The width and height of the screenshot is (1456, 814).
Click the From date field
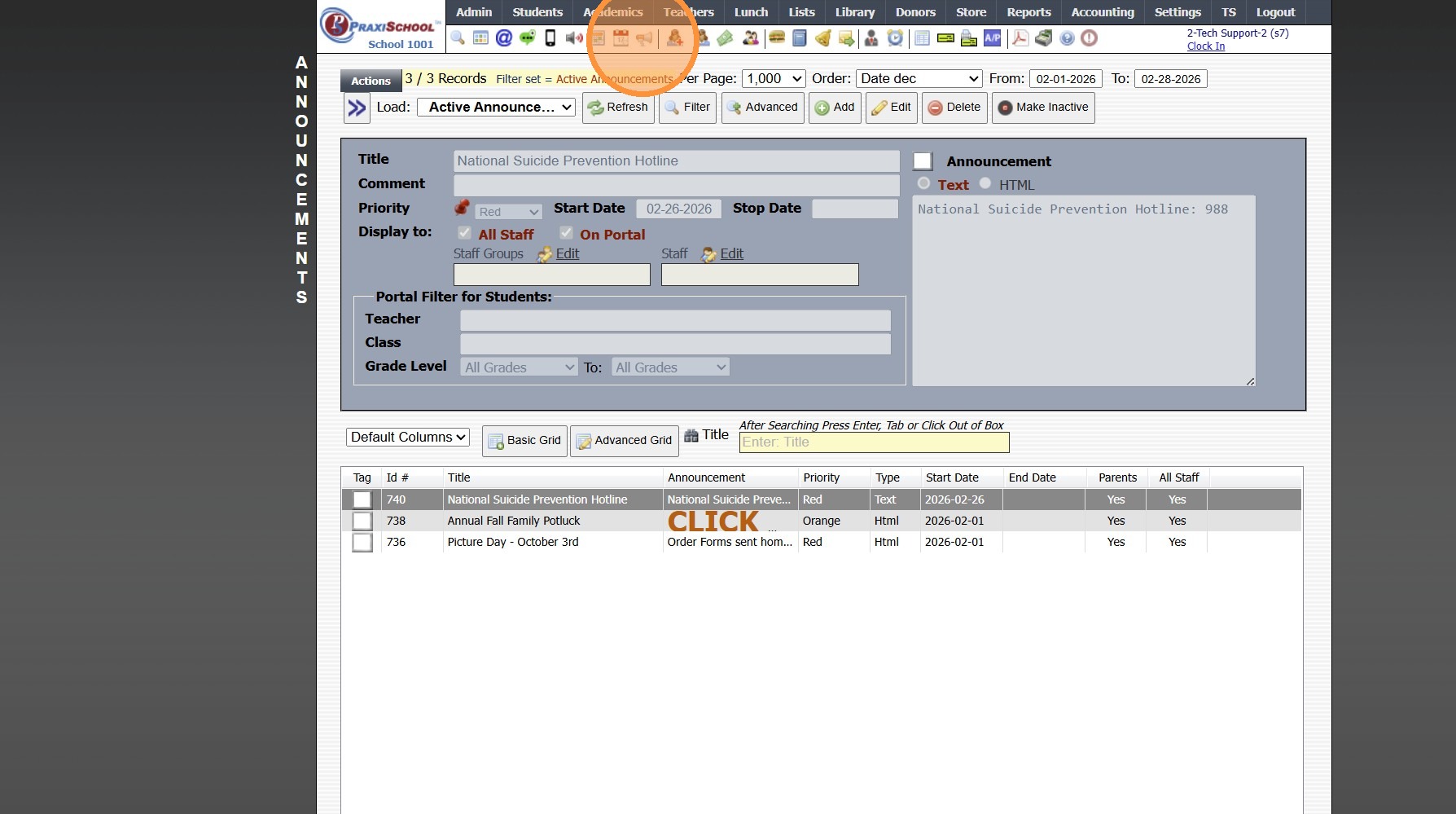1066,79
